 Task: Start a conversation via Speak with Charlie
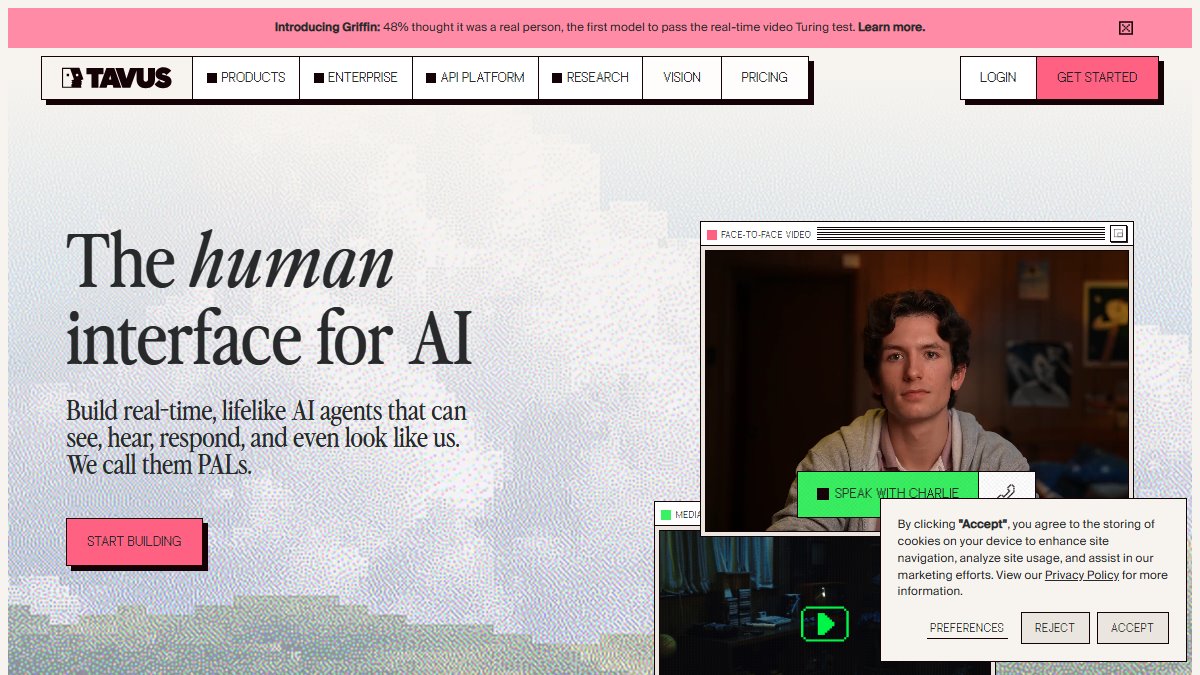(888, 493)
